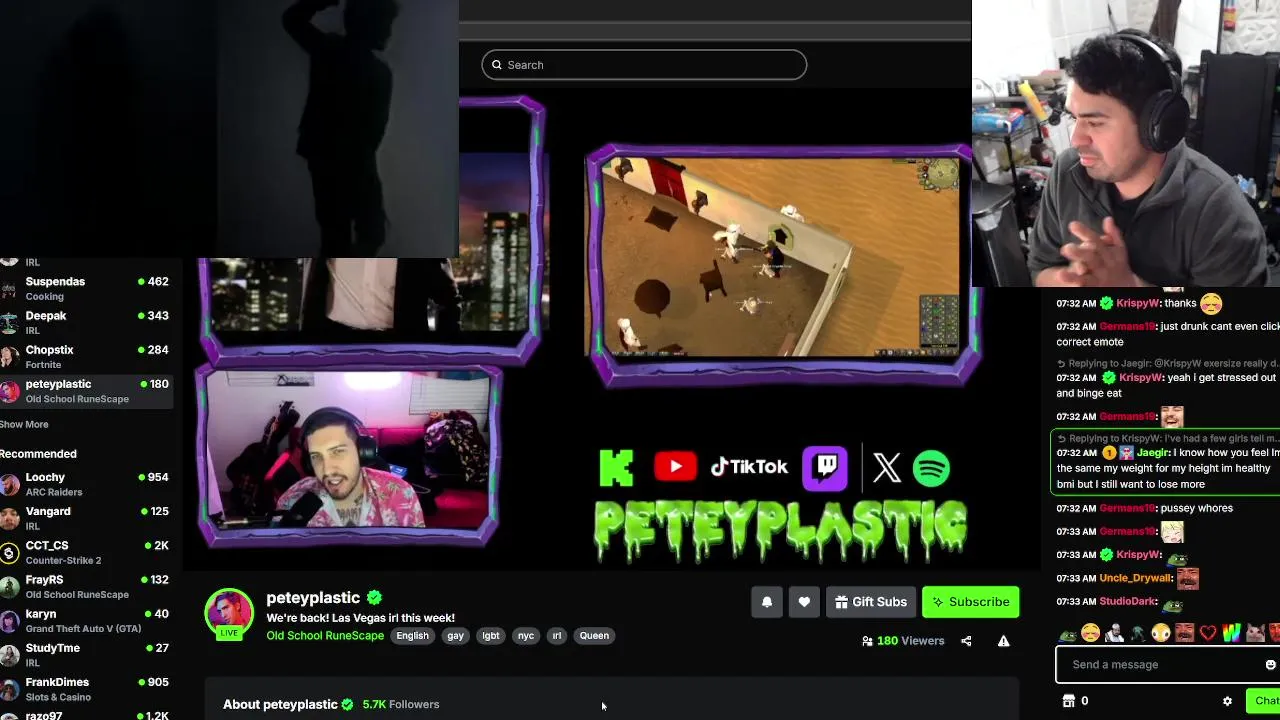The image size is (1280, 720).
Task: Click the wide-eyed emoji quick emote
Action: coord(1161,633)
